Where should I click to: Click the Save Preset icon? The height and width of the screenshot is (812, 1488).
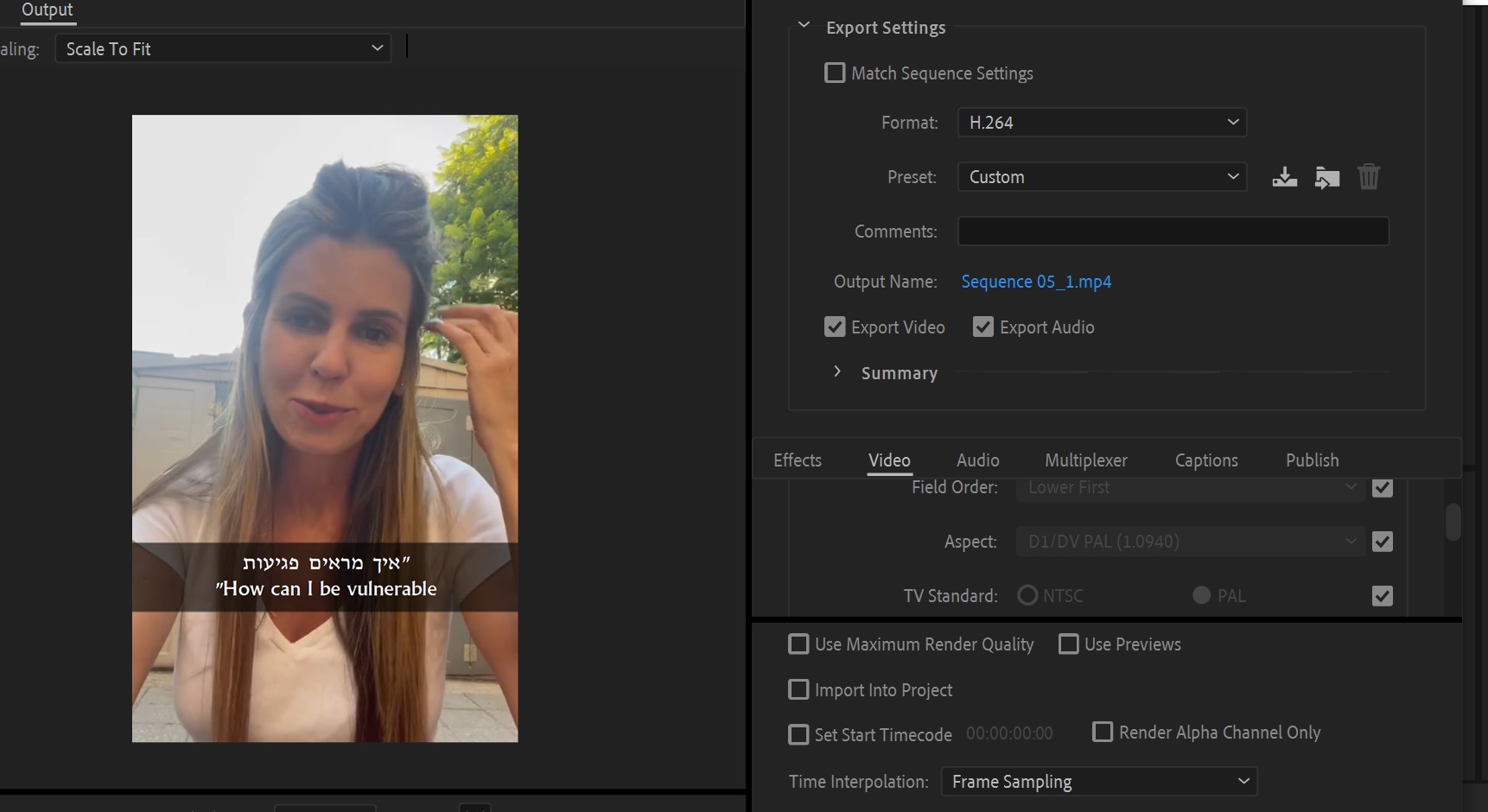(1284, 177)
